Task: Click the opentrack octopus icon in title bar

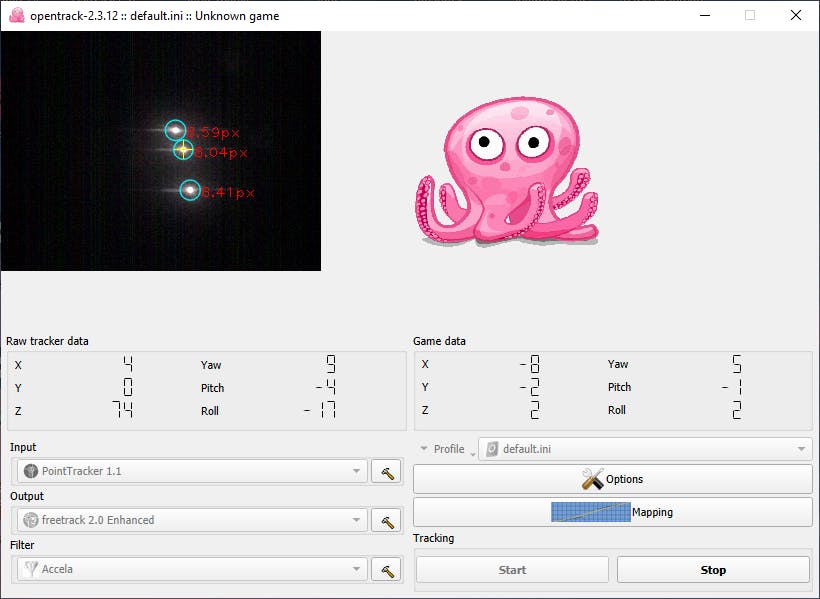Action: [x=16, y=15]
